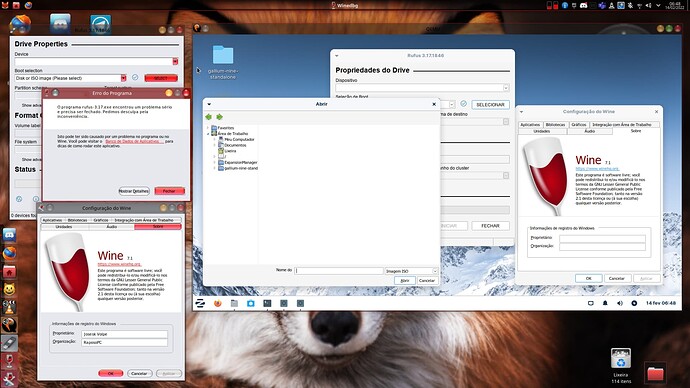The height and width of the screenshot is (388, 690).
Task: Open the blue camera app in Zorin taskbar
Action: [x=250, y=303]
